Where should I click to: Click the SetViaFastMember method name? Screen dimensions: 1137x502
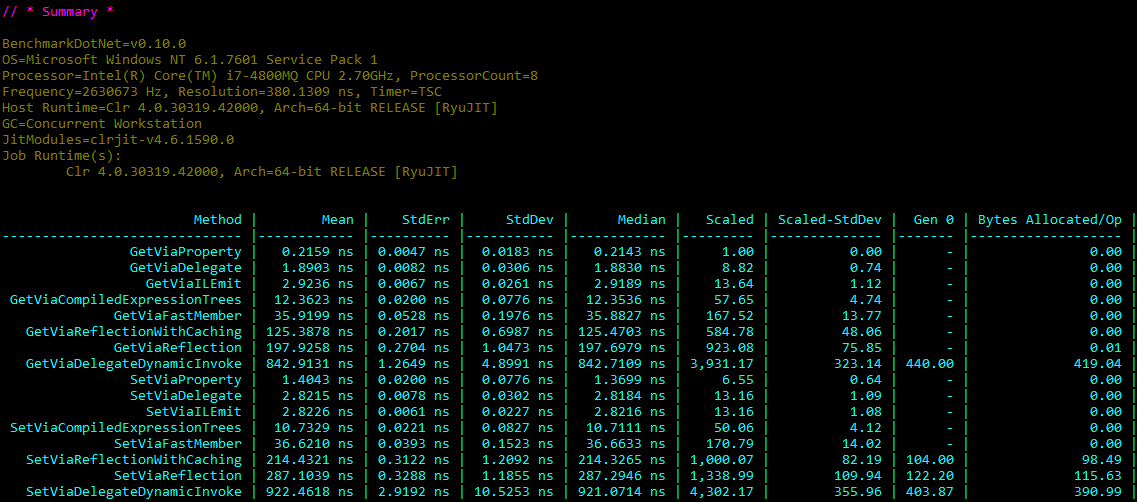pyautogui.click(x=178, y=443)
